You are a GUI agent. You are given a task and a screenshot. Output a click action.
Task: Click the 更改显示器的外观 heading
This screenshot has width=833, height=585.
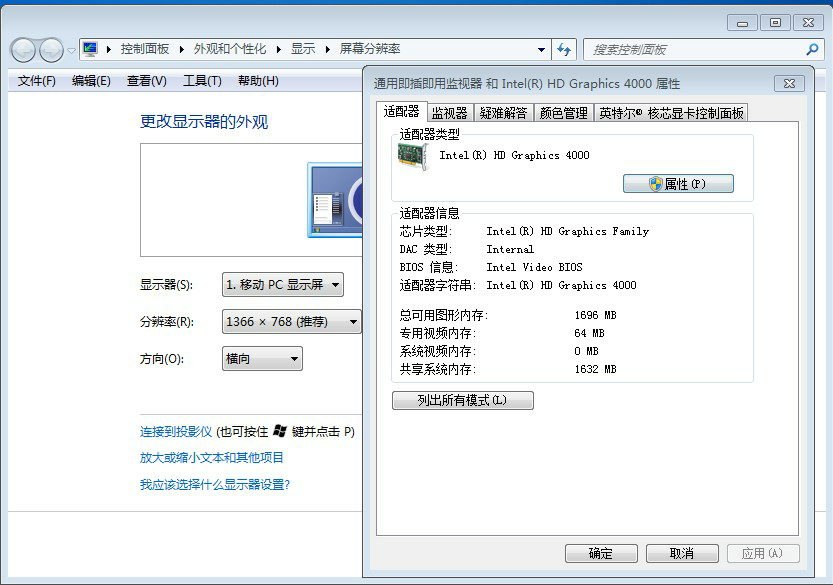click(x=204, y=122)
